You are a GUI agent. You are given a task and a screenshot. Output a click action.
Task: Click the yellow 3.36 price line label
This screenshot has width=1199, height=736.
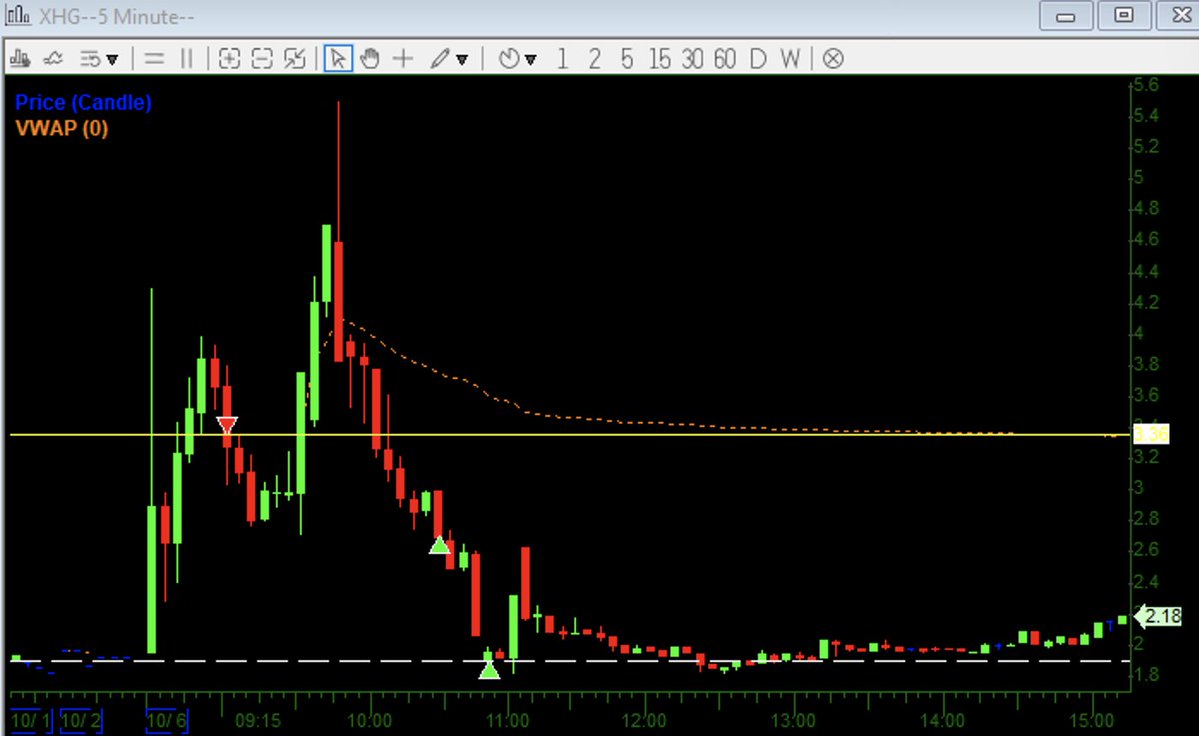tap(1150, 435)
